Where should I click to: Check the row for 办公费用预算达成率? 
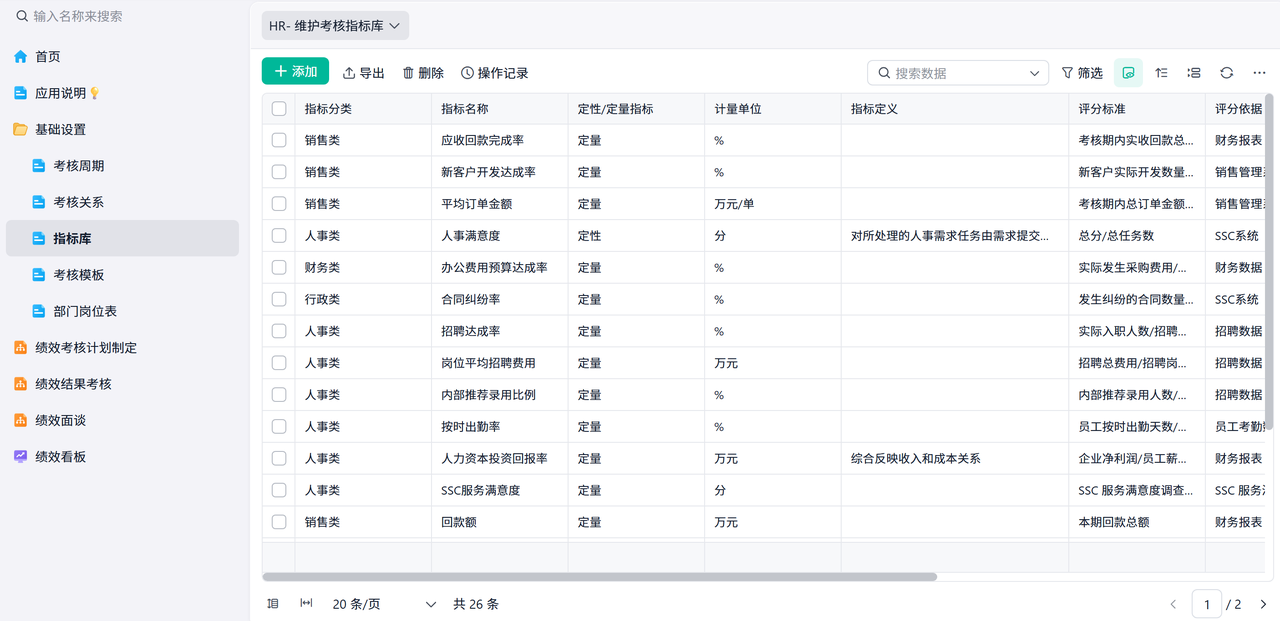tap(279, 268)
